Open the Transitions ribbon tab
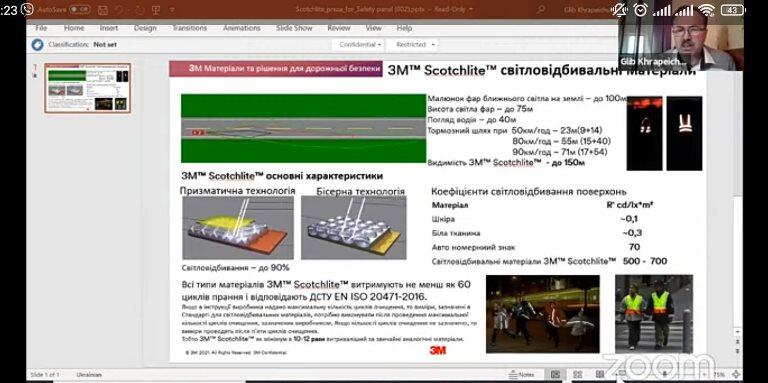The image size is (768, 383). [190, 28]
